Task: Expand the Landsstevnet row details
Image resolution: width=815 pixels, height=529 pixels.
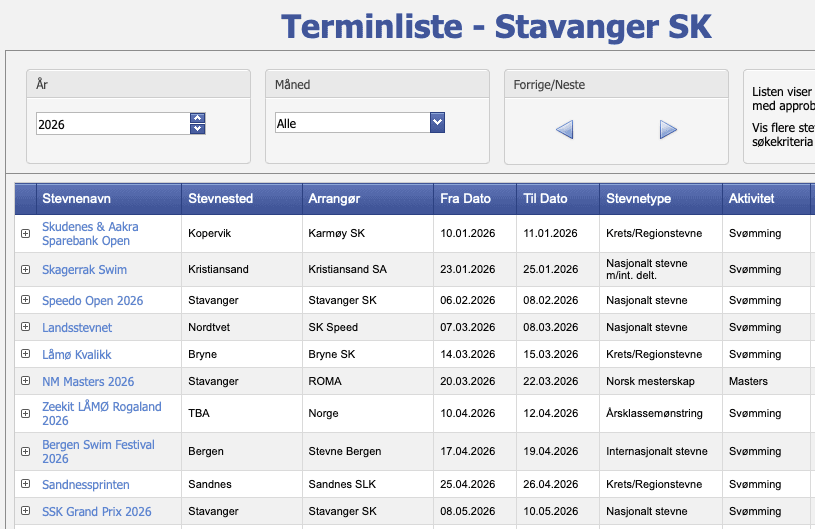Action: (26, 327)
